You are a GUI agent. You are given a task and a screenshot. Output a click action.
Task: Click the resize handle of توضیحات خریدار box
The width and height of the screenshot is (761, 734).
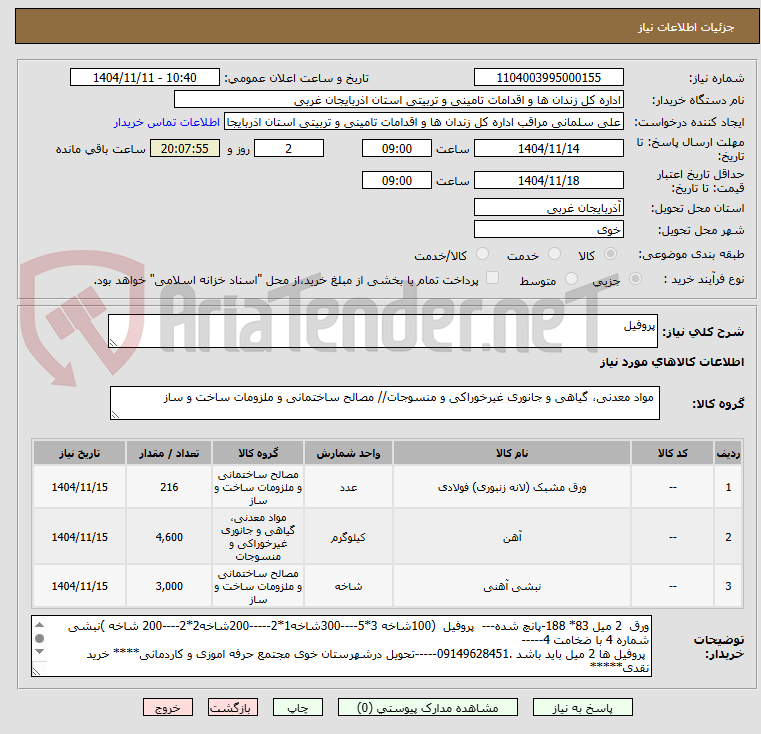36,672
